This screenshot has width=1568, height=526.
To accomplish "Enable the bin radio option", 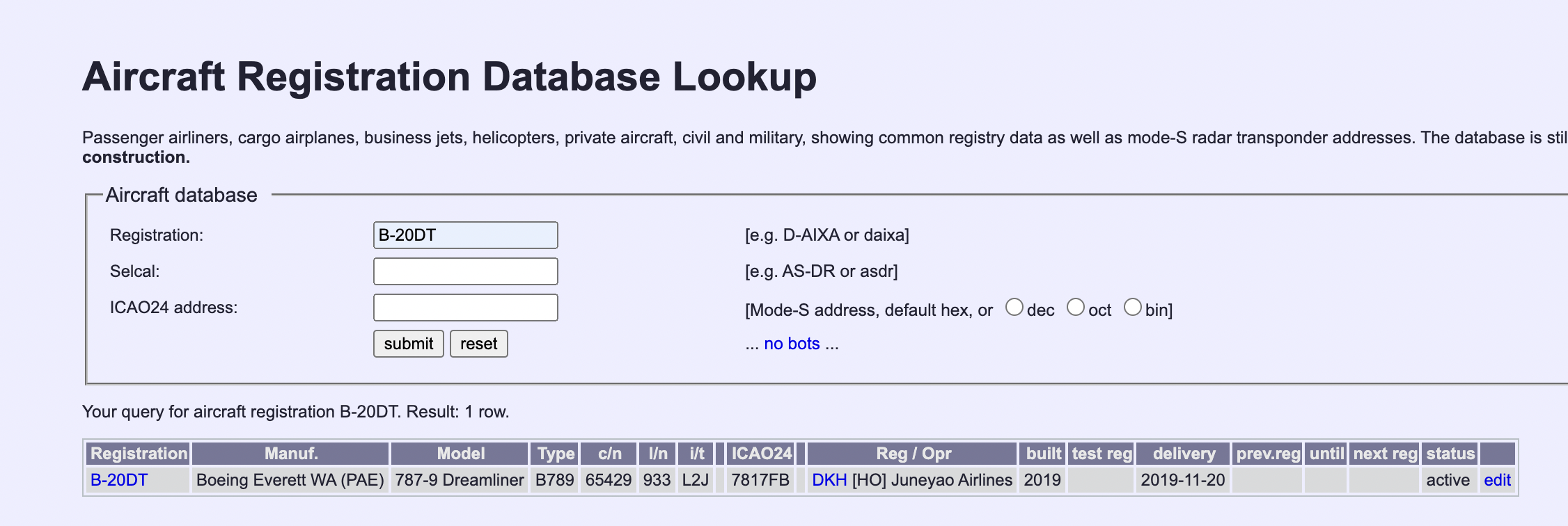I will coord(1132,308).
